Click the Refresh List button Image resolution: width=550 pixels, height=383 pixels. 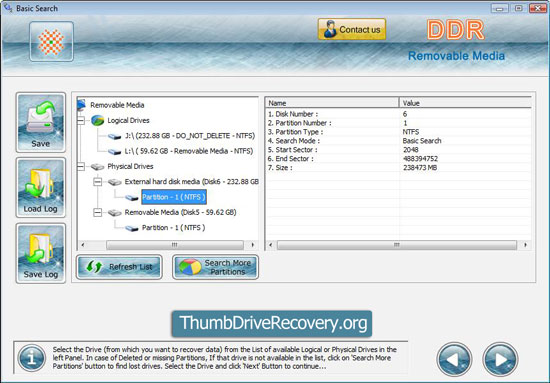[x=119, y=267]
